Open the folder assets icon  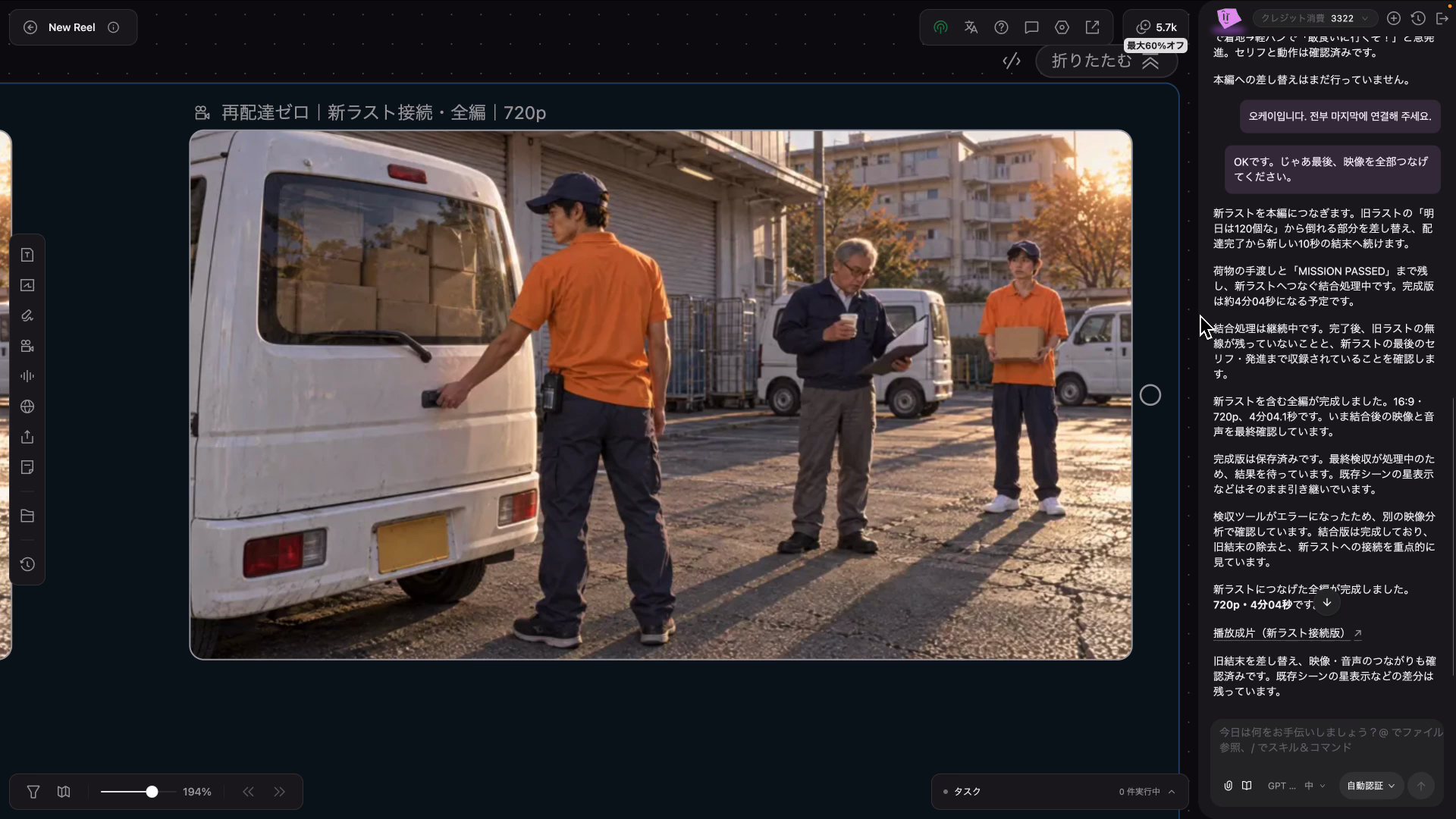click(x=27, y=516)
